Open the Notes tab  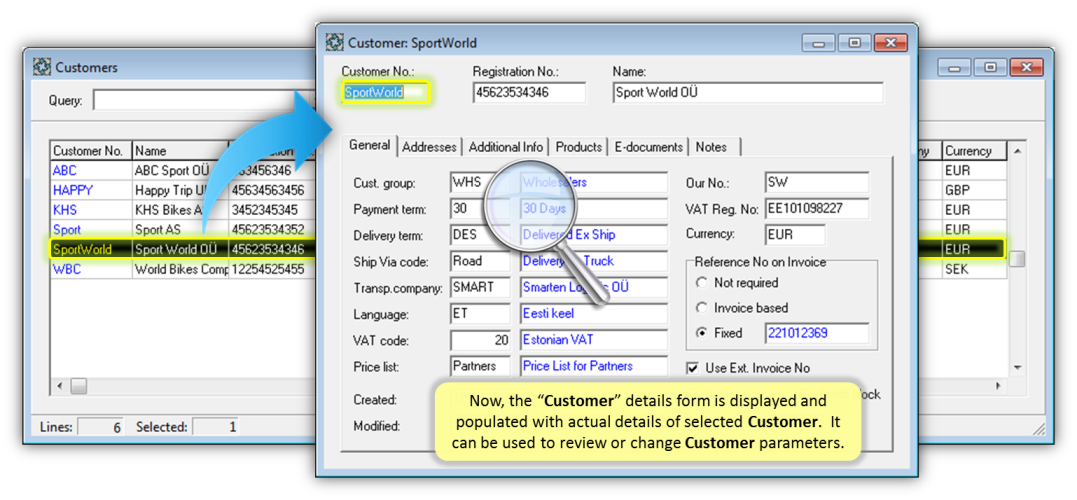coord(711,147)
